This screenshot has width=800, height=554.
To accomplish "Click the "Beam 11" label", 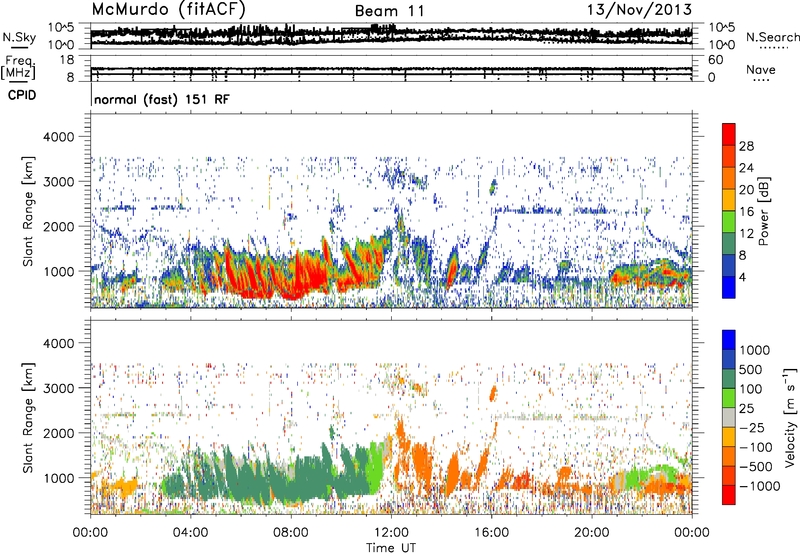I will pyautogui.click(x=389, y=11).
